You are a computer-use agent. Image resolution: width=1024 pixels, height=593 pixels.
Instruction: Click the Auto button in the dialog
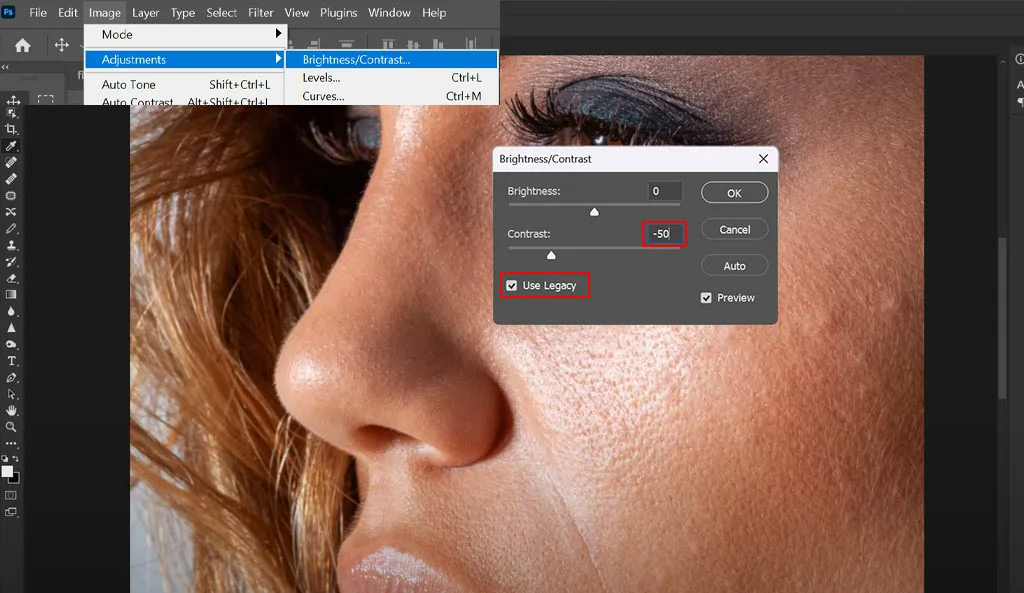[734, 265]
